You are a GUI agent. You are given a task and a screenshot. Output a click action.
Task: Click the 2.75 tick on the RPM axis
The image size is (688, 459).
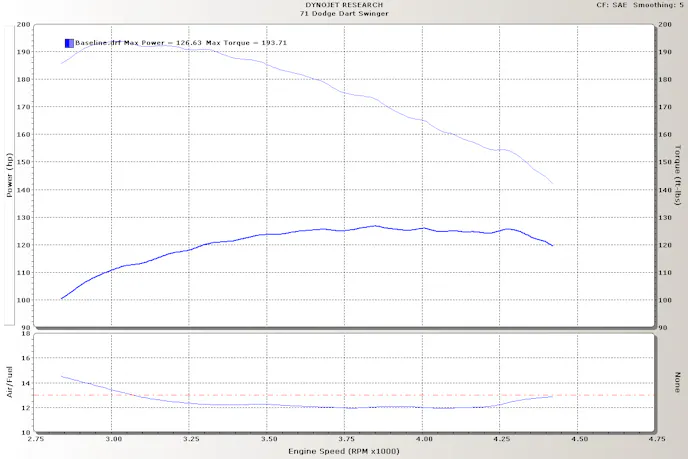pos(37,440)
